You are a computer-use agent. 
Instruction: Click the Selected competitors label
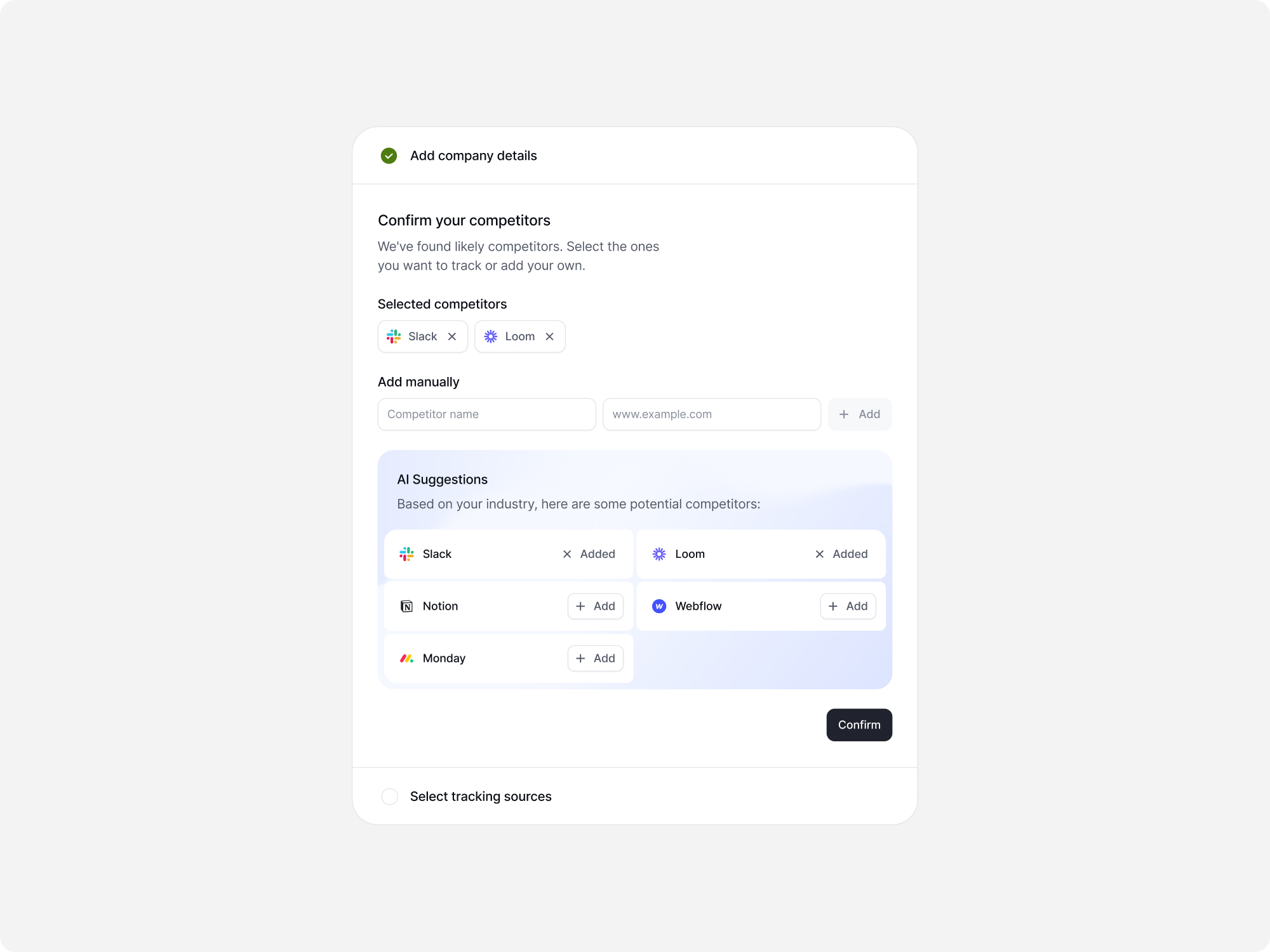point(442,304)
